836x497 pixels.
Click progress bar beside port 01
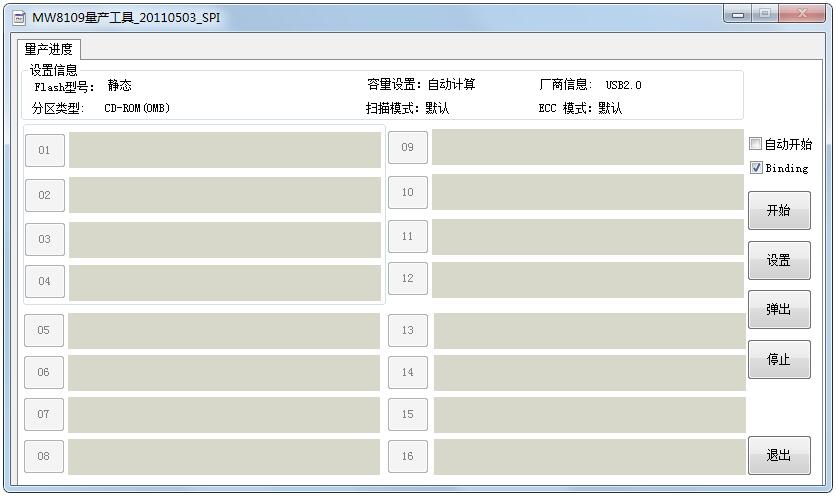pyautogui.click(x=225, y=150)
